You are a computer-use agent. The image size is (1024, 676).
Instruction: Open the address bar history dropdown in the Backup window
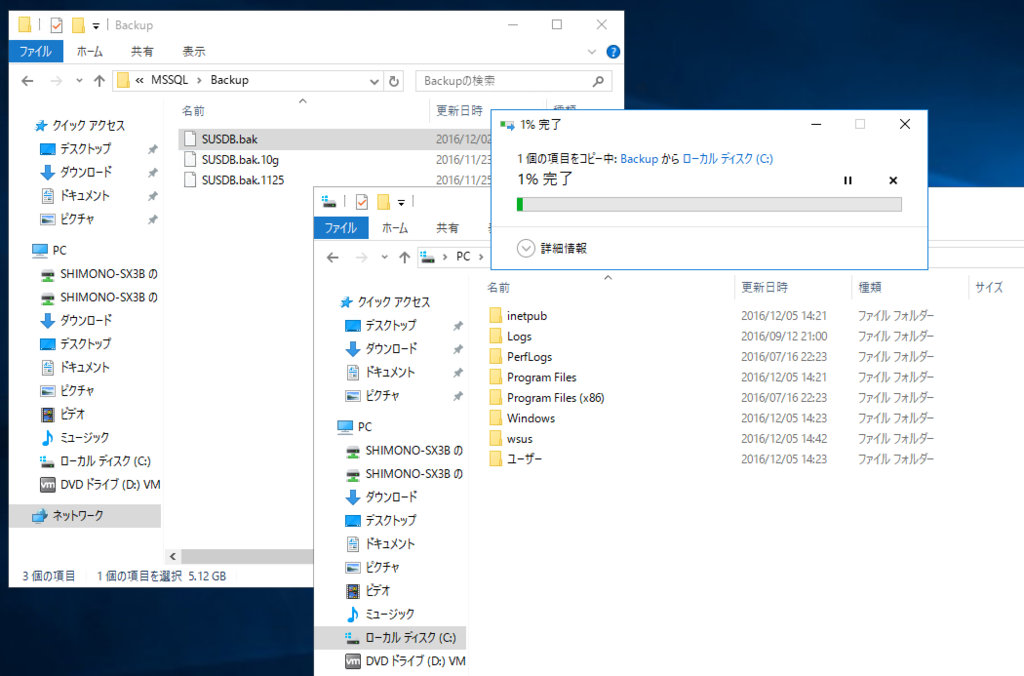coord(374,82)
